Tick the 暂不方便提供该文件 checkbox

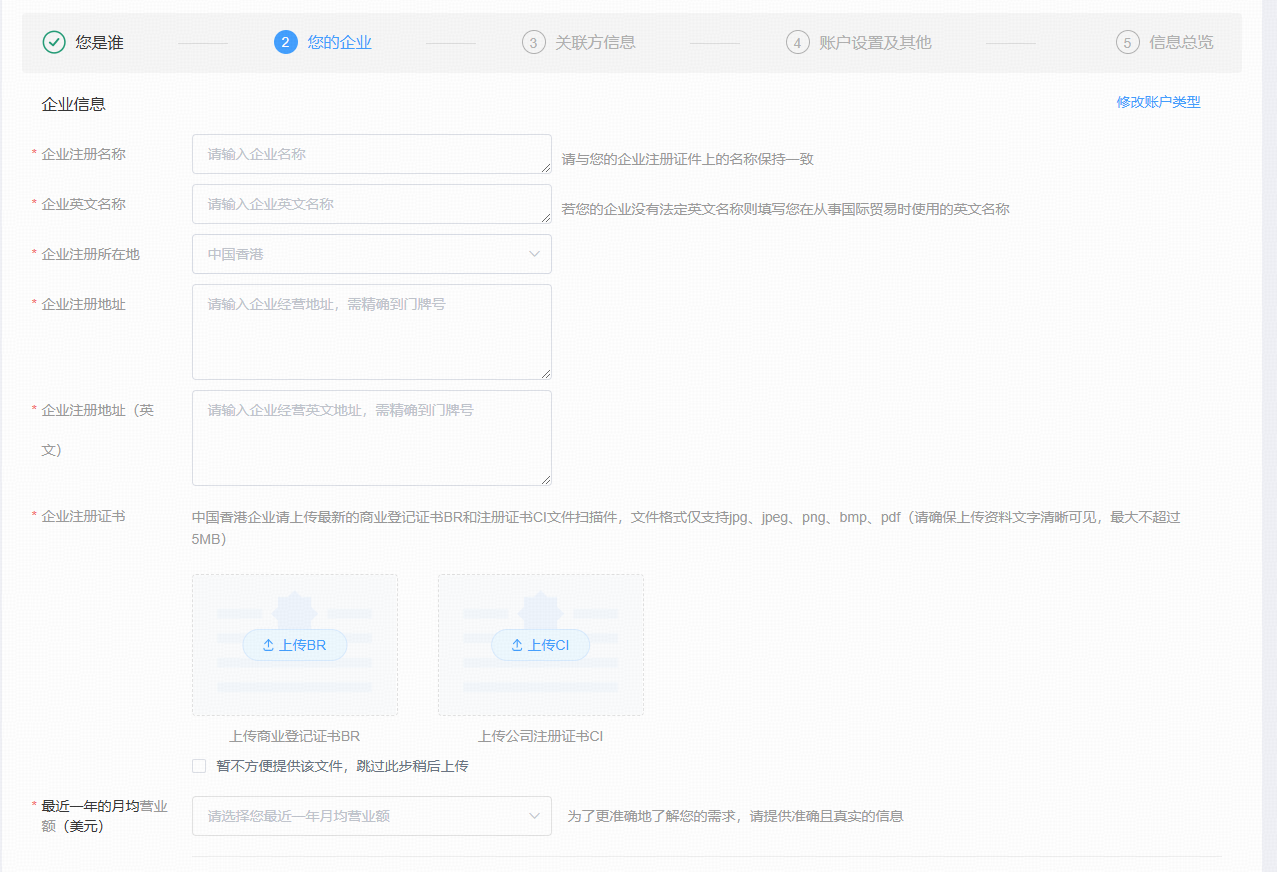click(x=199, y=766)
